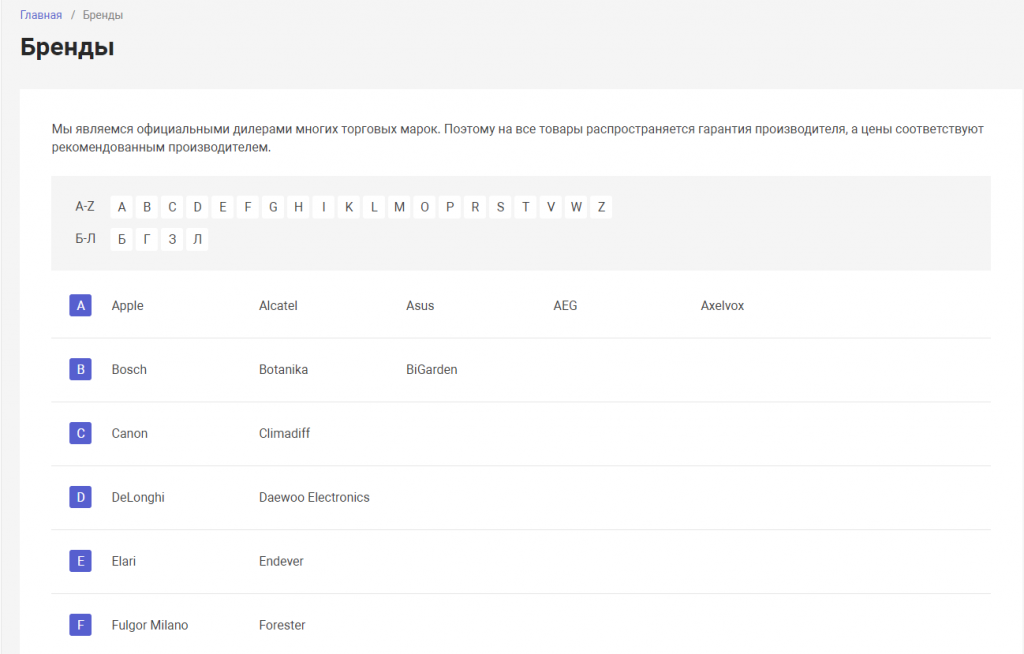Screen dimensions: 1024x654
Task: View the Fulgor Milano brand
Action: (150, 625)
